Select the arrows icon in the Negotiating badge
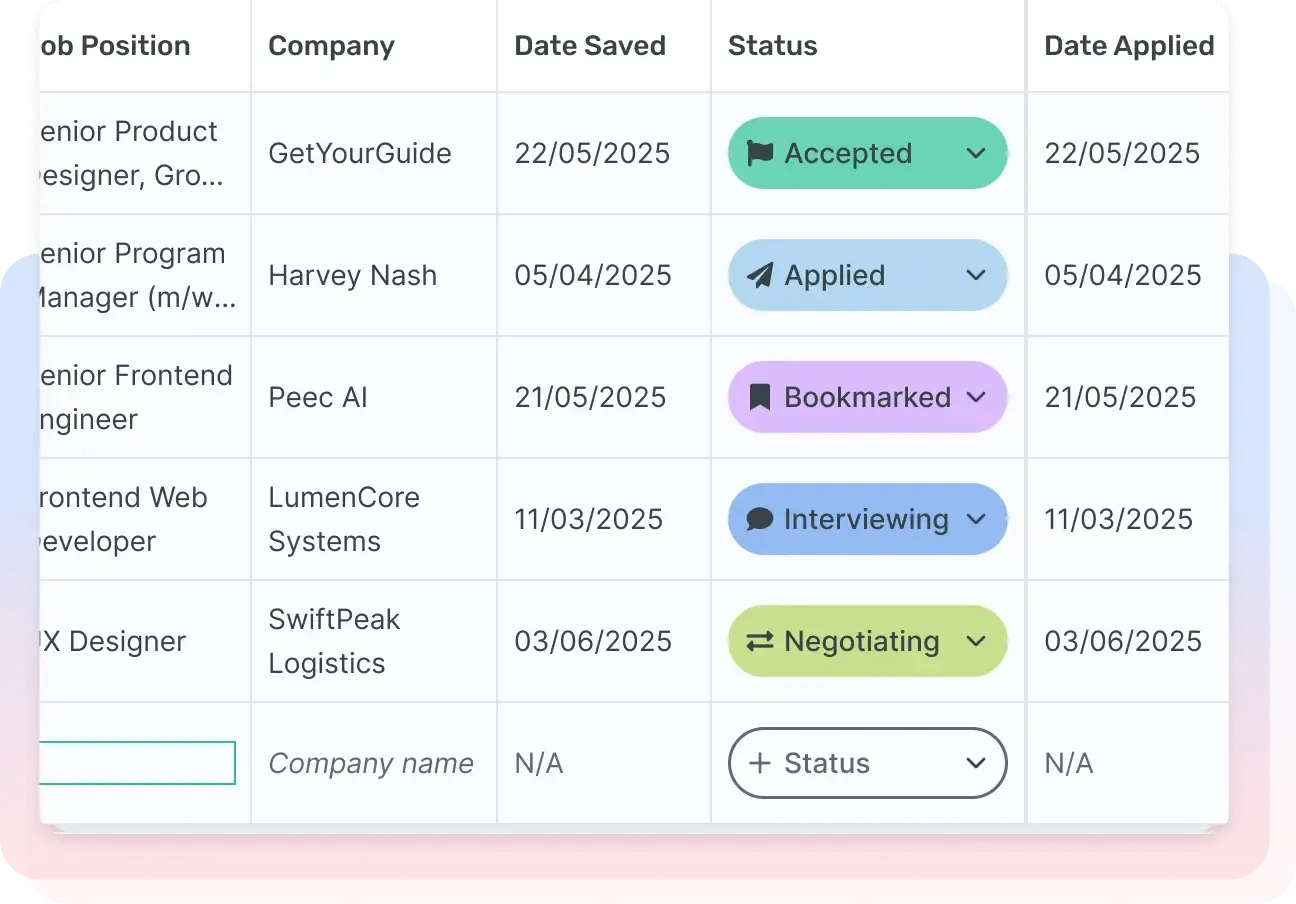 [759, 641]
